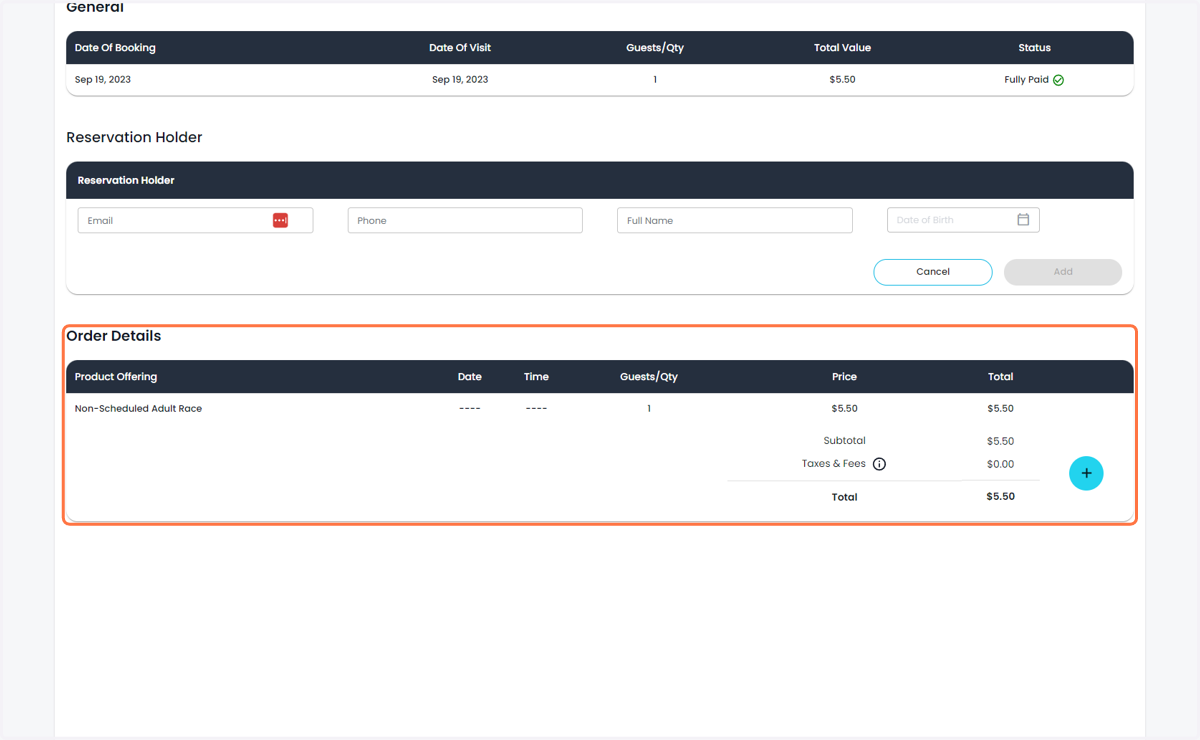The width and height of the screenshot is (1200, 740).
Task: Click the Taxes & Fees info icon
Action: pyautogui.click(x=879, y=464)
